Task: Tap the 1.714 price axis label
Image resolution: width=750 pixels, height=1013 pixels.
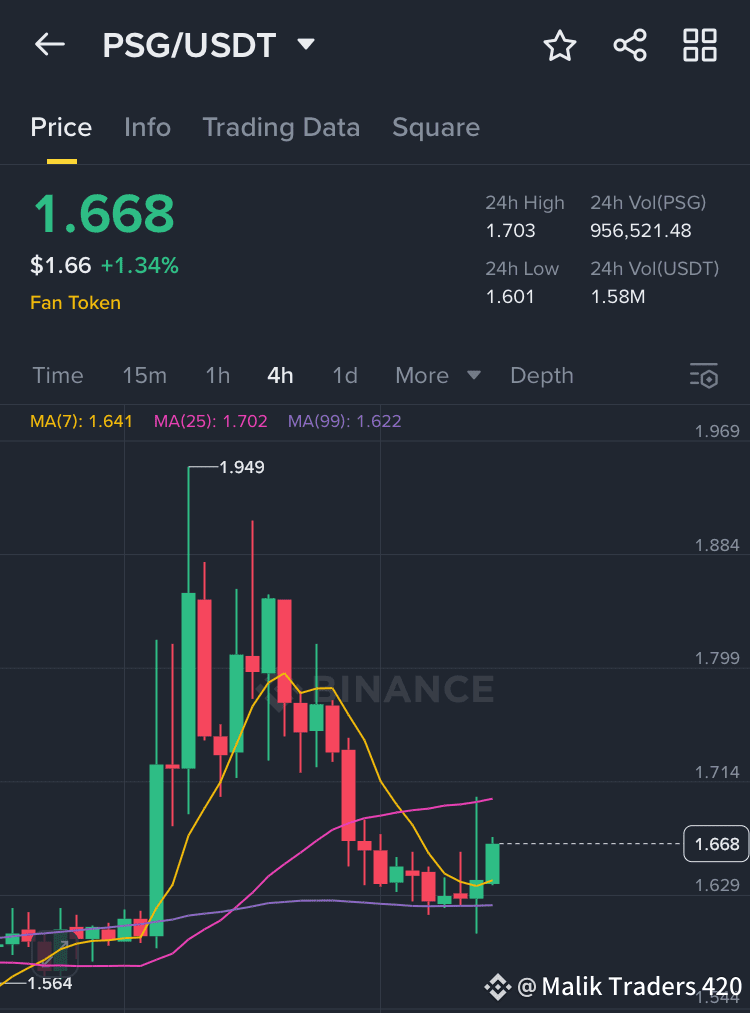Action: [x=717, y=772]
